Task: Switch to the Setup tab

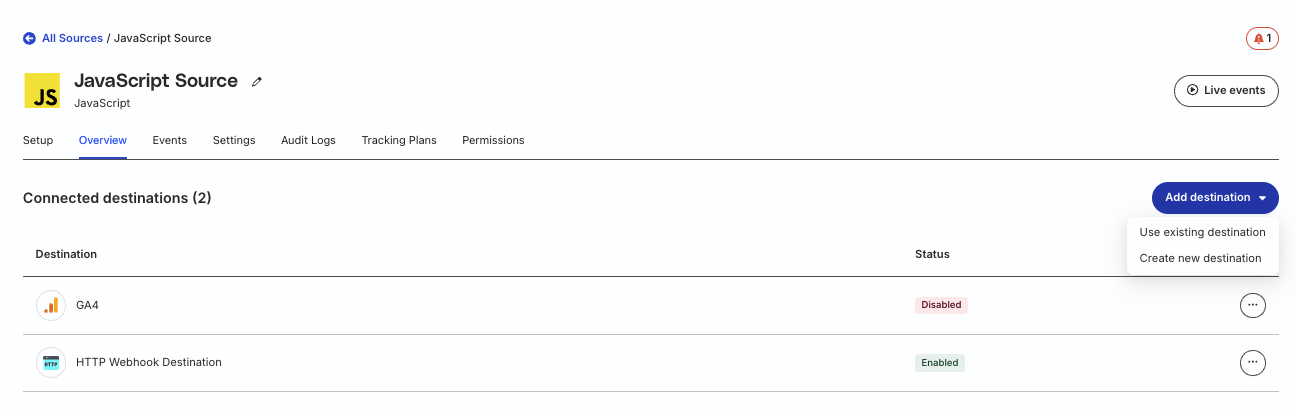Action: click(38, 140)
